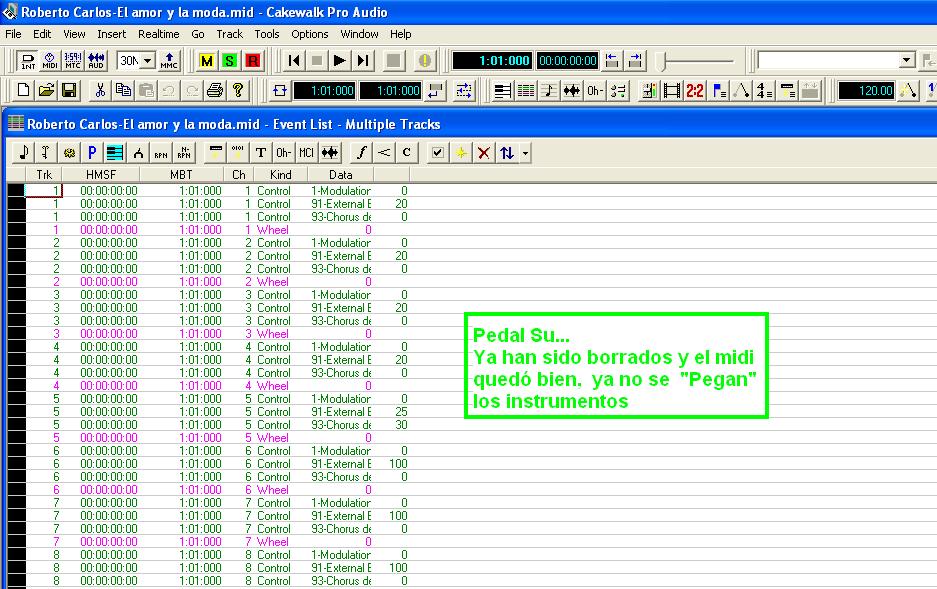937x589 pixels.
Task: Open the Audio waveform view icon
Action: 572,91
